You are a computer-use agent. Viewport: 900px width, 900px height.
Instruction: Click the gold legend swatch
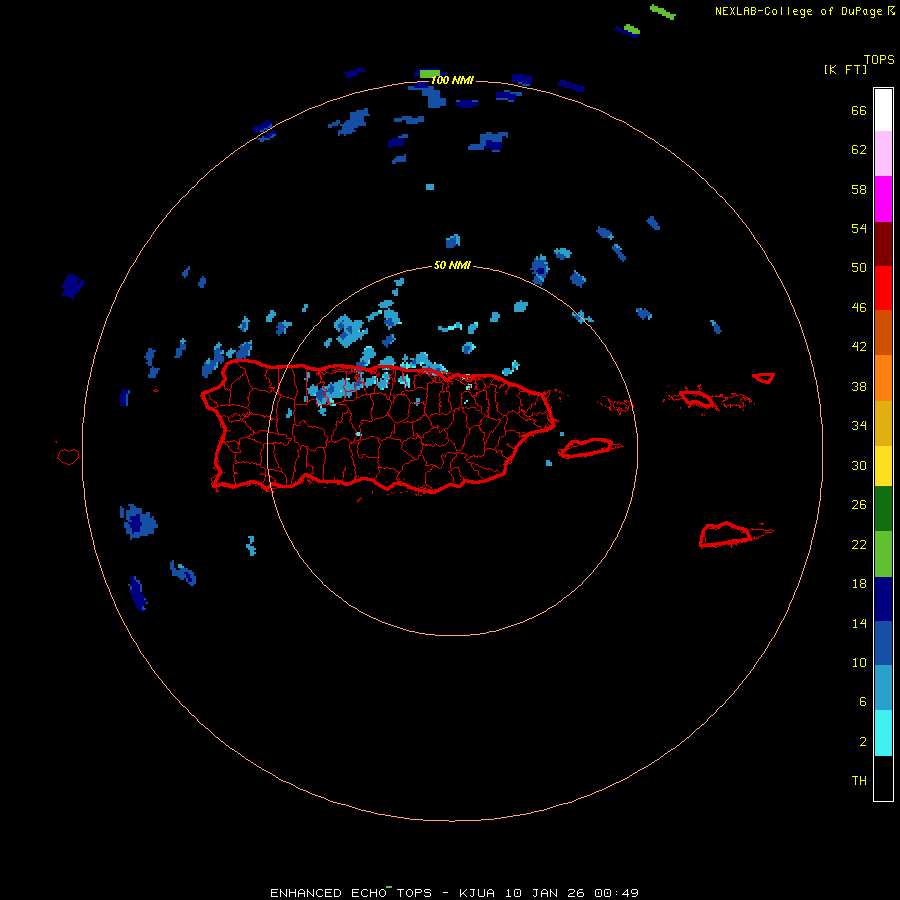883,423
